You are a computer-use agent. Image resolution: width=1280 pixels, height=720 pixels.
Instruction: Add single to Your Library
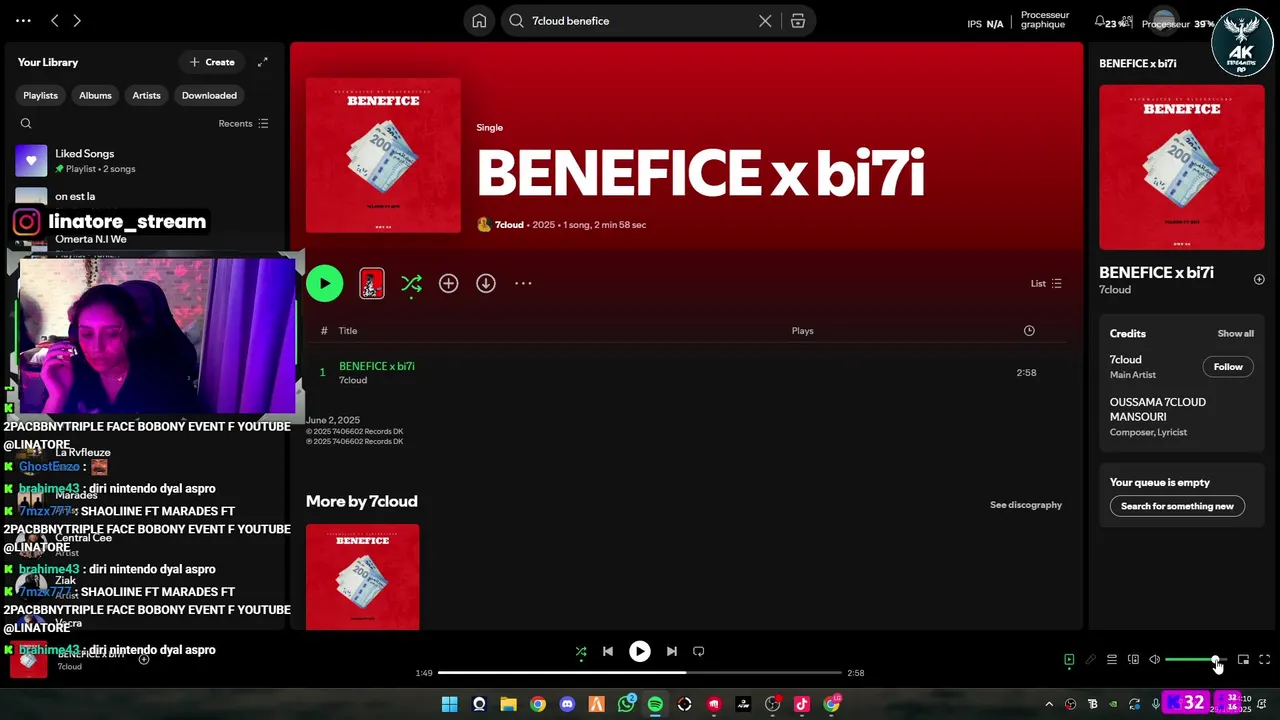click(448, 284)
